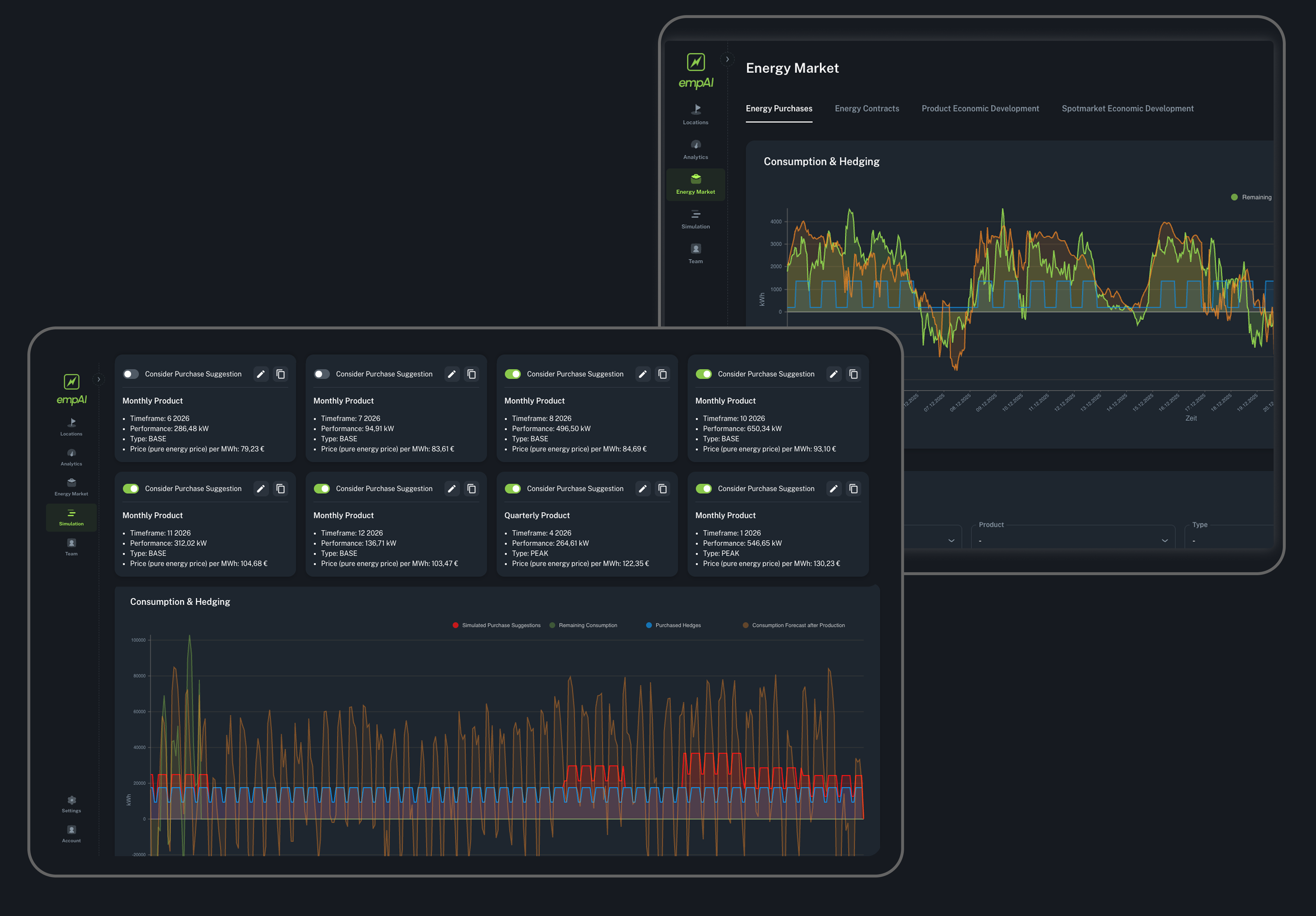Toggle Purchased Hedges legend entry

click(673, 625)
